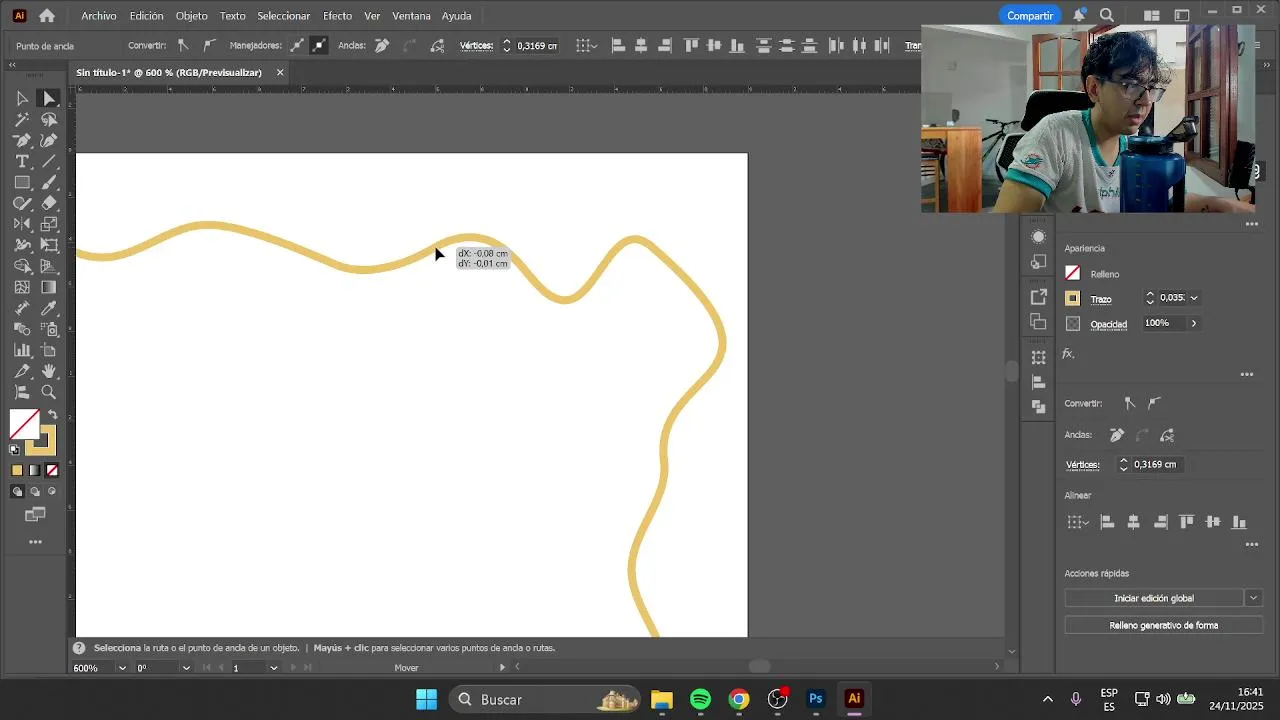Open the Edit Toolbar three-dots button
Image resolution: width=1280 pixels, height=720 pixels.
35,542
